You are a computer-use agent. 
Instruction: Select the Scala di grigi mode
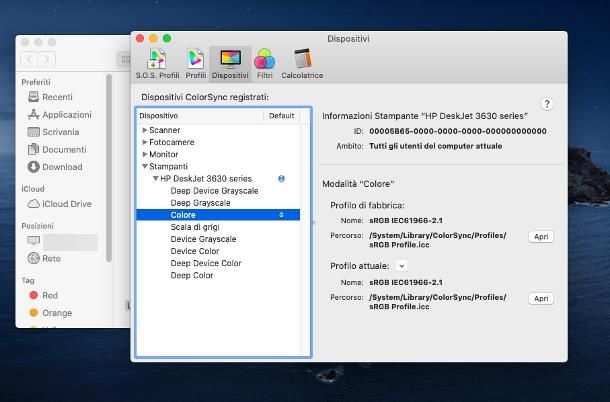point(195,227)
